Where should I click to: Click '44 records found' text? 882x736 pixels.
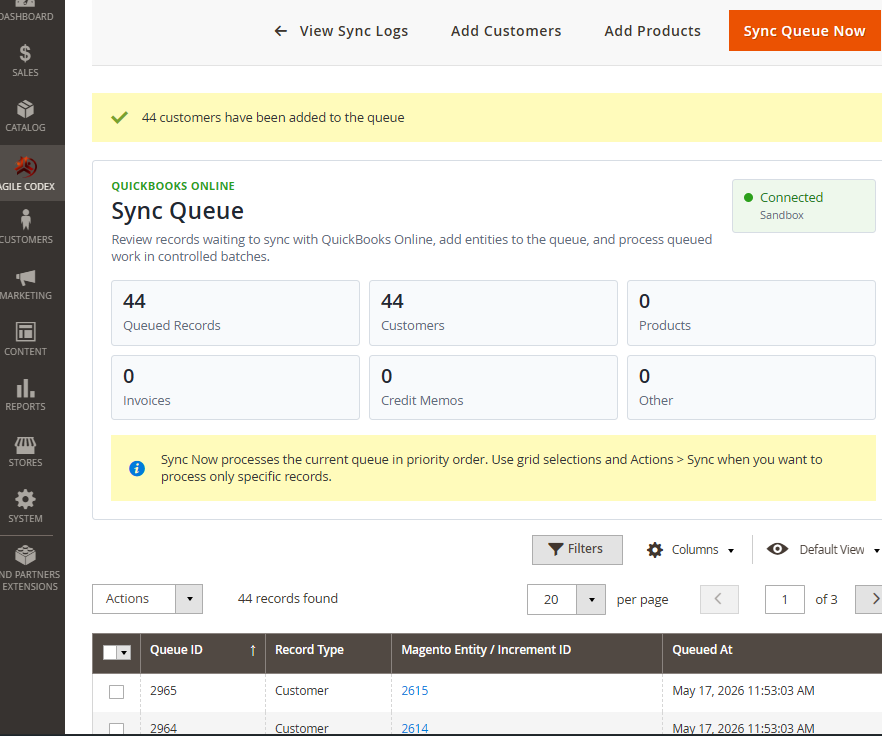[x=287, y=599]
